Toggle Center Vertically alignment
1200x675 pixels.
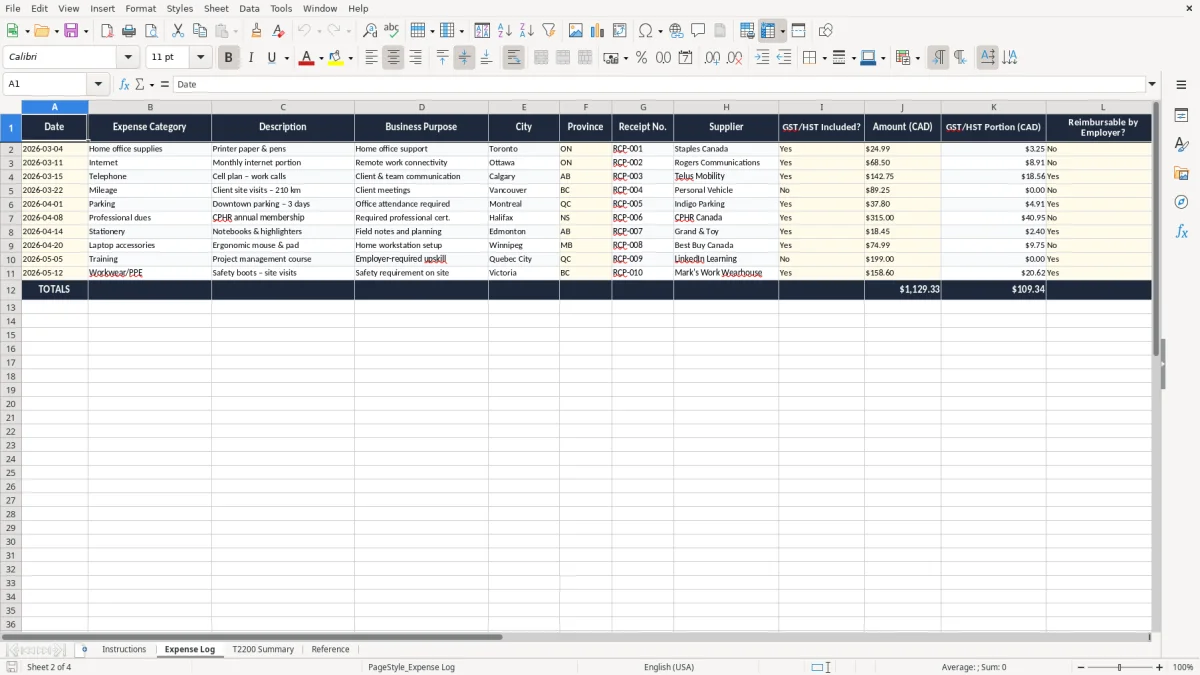(464, 58)
